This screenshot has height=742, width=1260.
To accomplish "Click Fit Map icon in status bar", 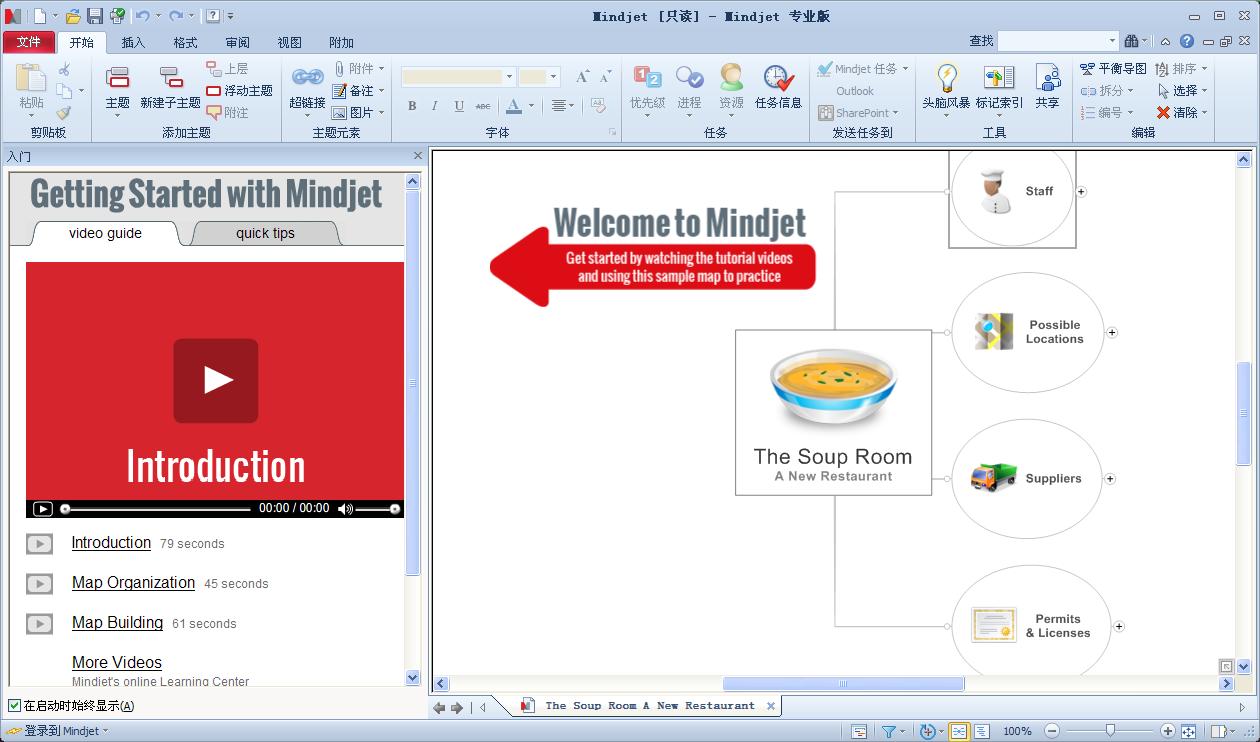I will pyautogui.click(x=1188, y=732).
